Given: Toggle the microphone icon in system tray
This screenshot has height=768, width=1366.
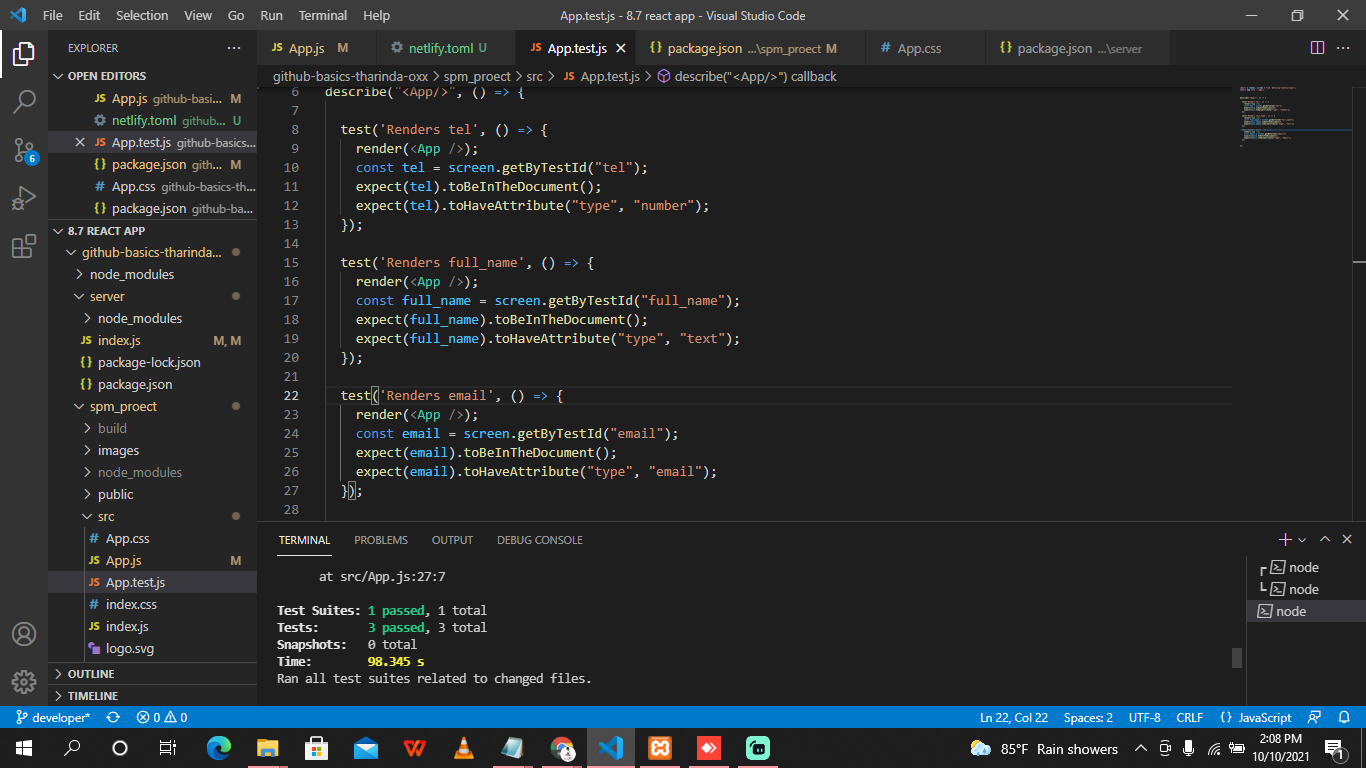Looking at the screenshot, I should pos(1190,747).
